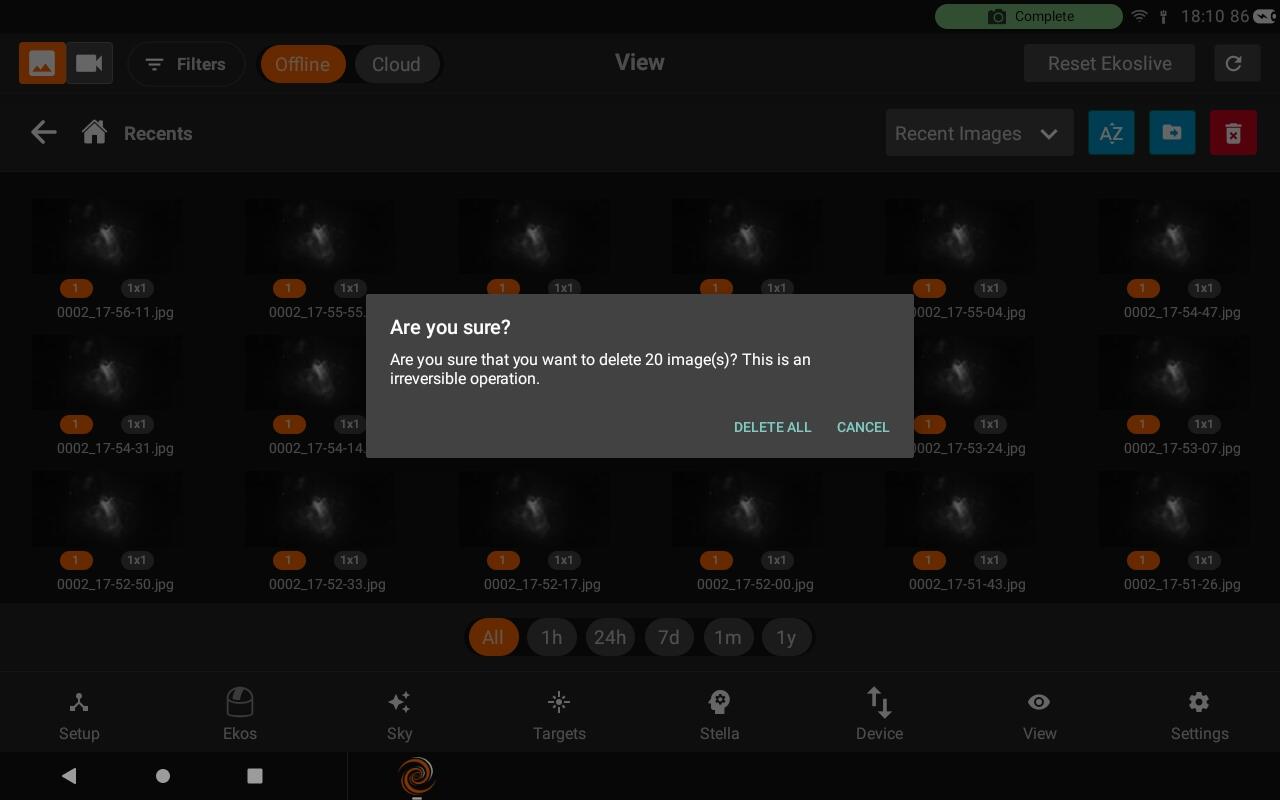Select the Offline storage toggle
Screen dimensions: 1280x800
coord(302,64)
